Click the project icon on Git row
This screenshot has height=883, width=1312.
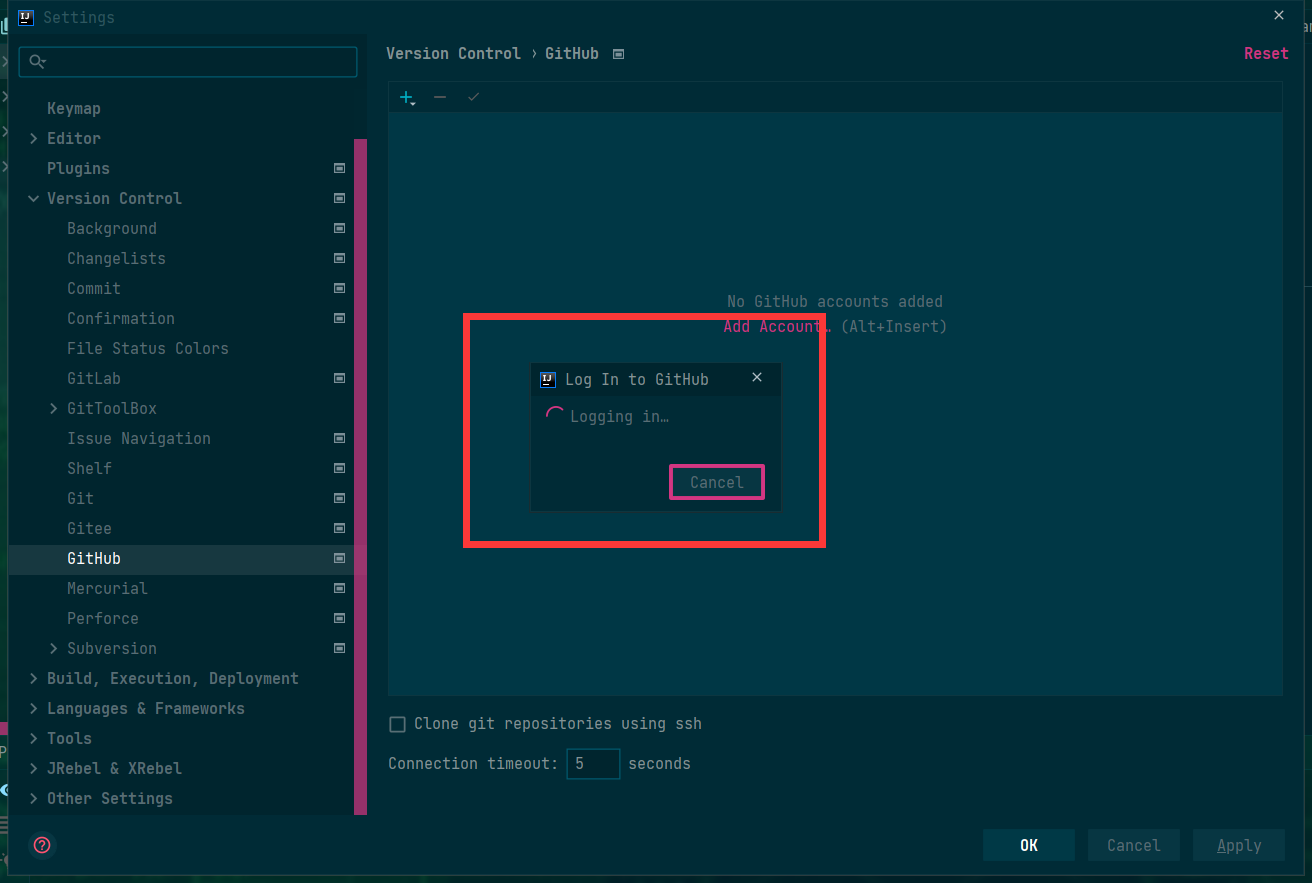pyautogui.click(x=340, y=498)
